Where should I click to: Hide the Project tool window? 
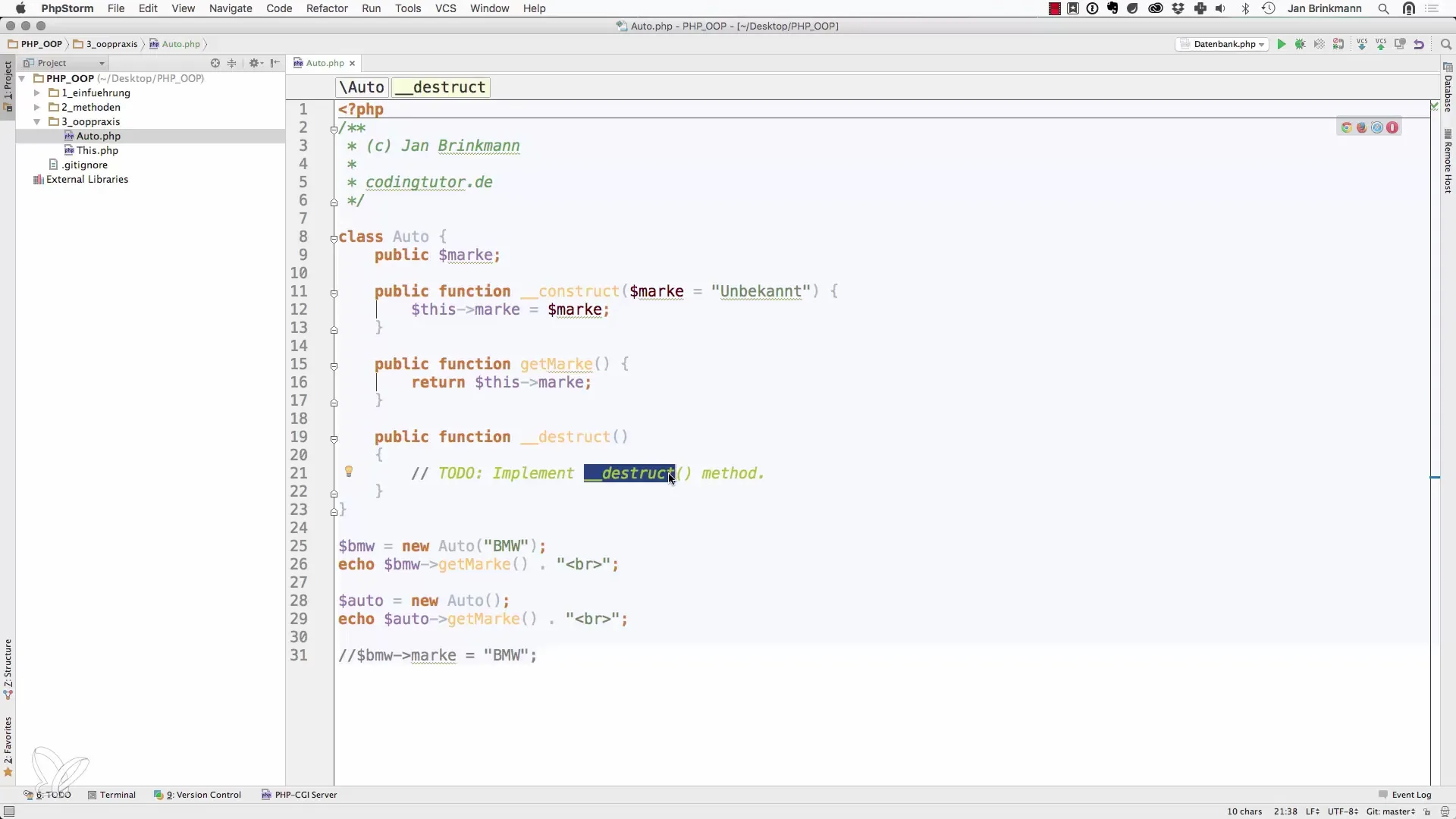coord(275,63)
